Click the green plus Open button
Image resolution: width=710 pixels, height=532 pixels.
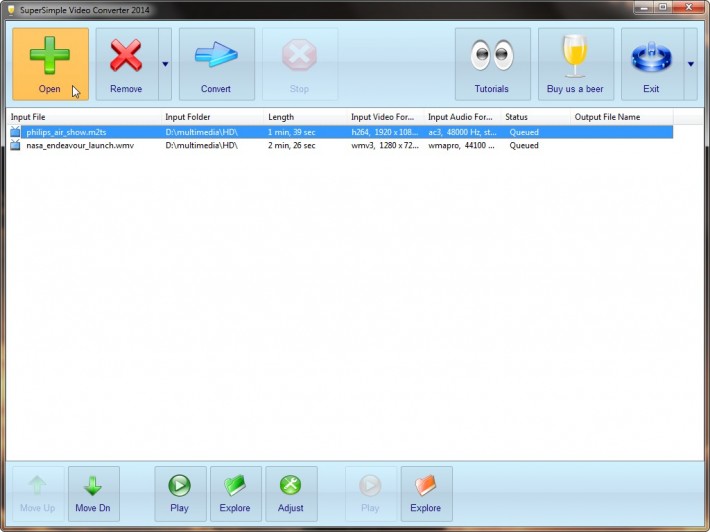tap(50, 64)
